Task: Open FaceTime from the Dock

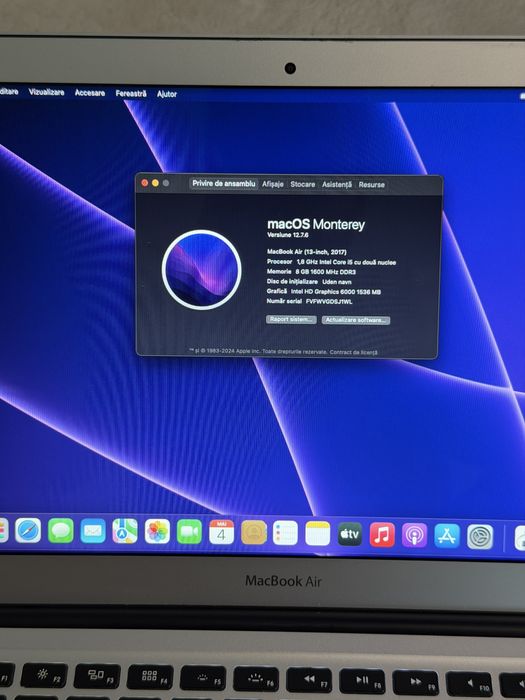Action: point(189,532)
